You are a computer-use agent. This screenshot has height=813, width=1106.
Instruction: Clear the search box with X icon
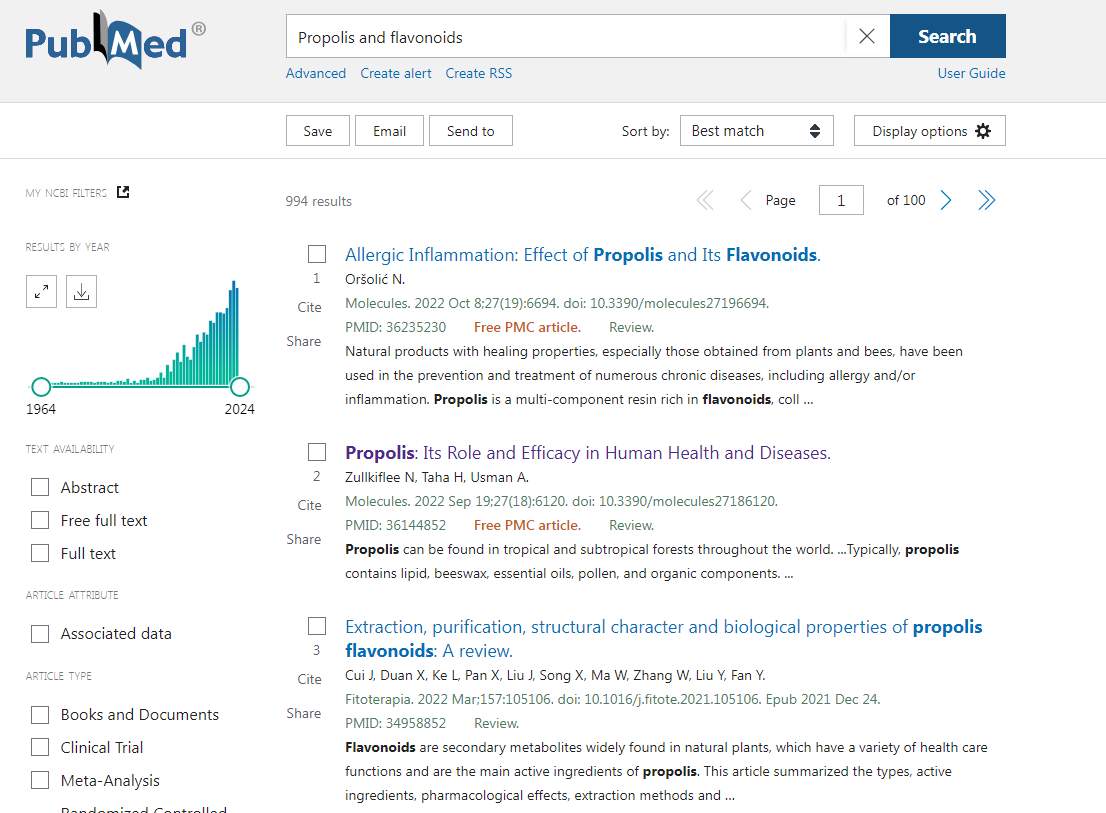[867, 37]
